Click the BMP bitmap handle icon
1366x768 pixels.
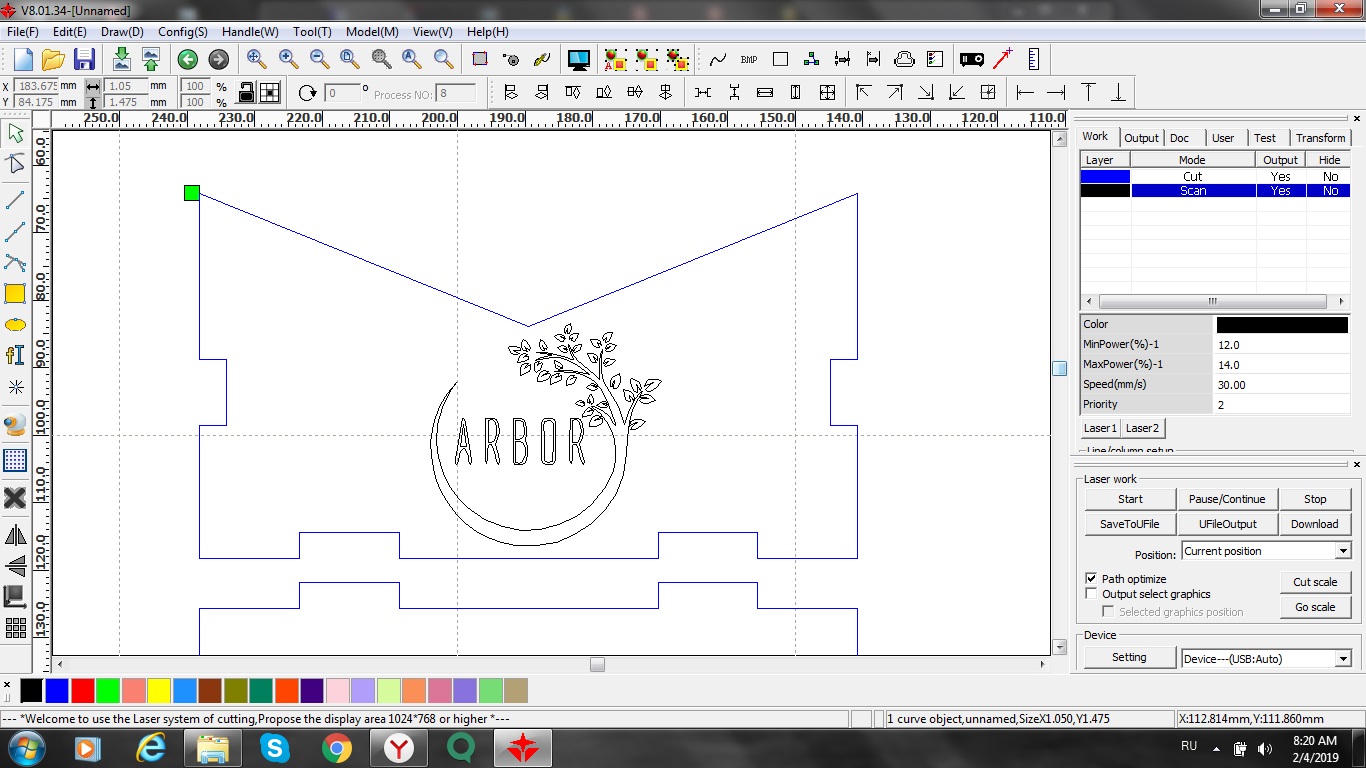(749, 60)
